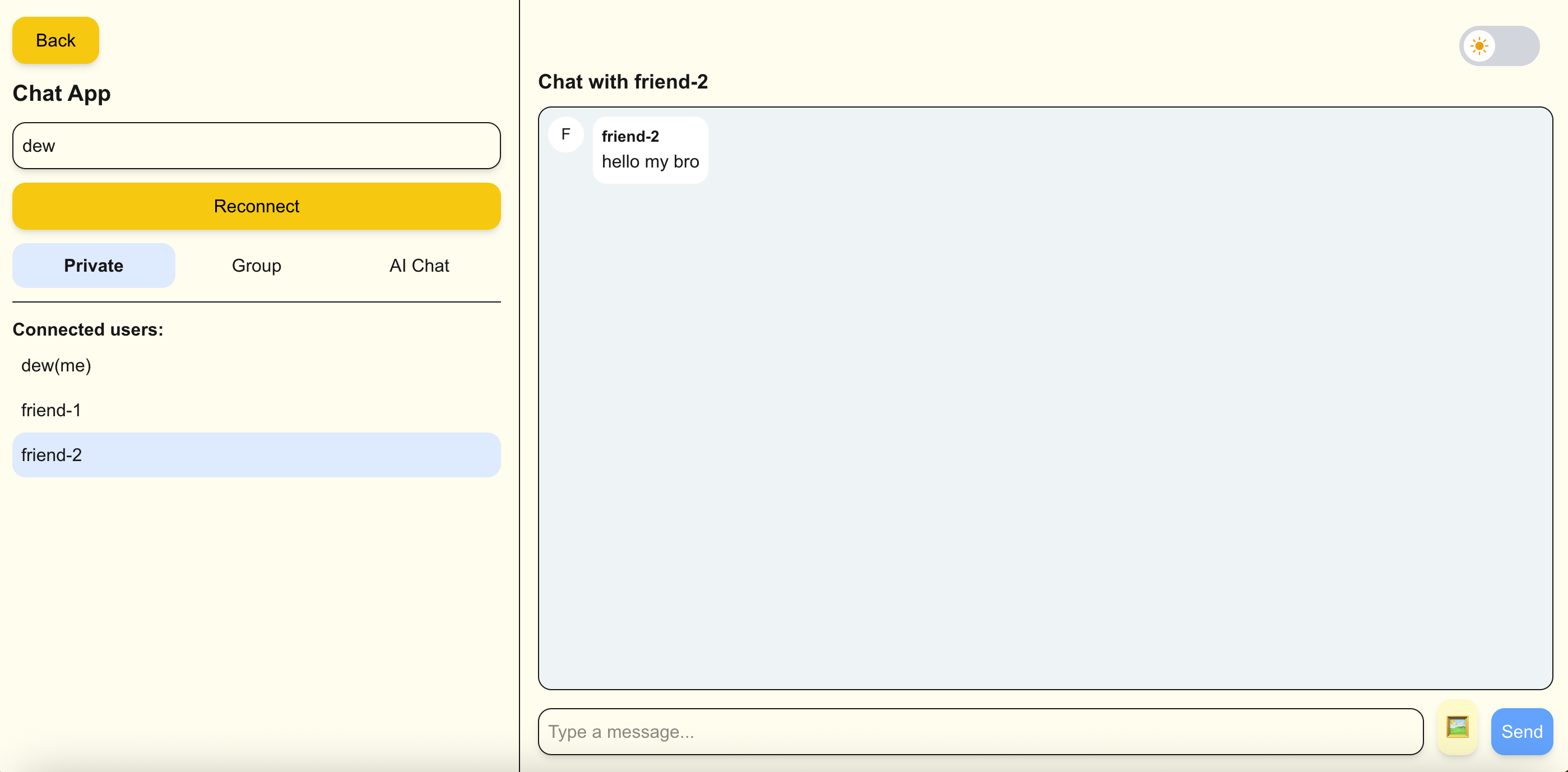Click the Reconnect button

coord(256,206)
